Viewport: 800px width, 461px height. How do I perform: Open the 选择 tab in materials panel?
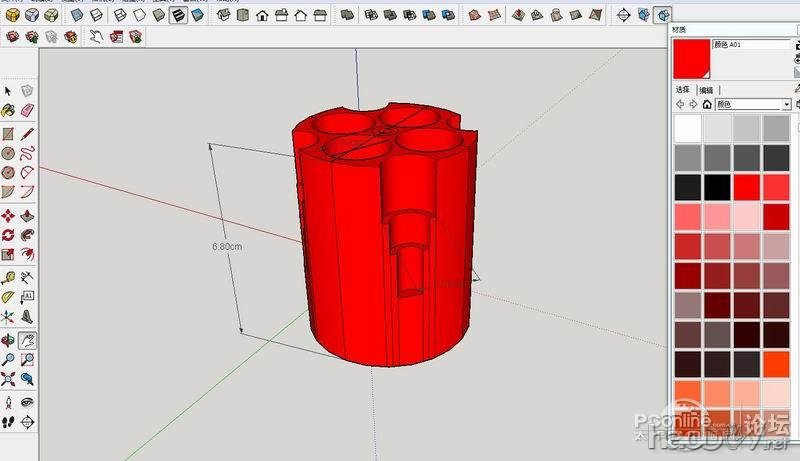(x=683, y=90)
